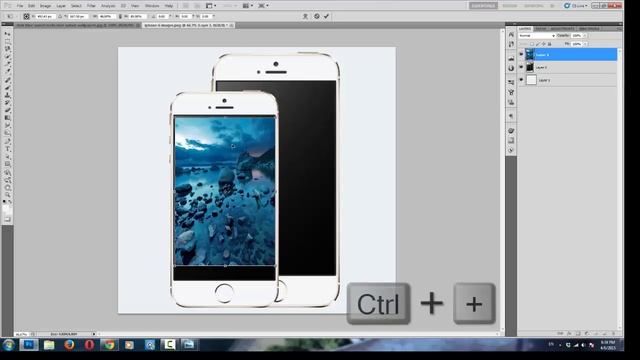Click the width scale W field

pos(107,16)
